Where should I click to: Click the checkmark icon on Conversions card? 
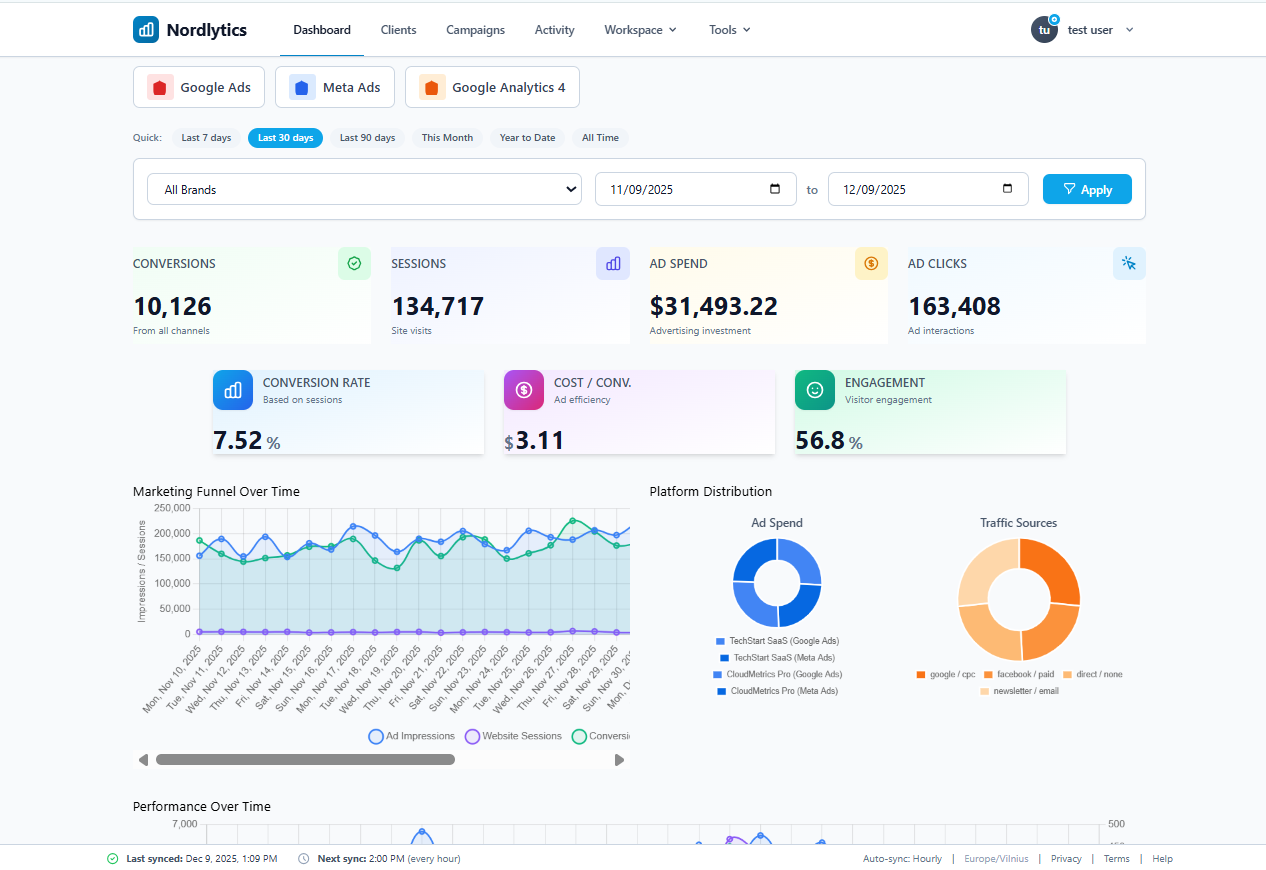point(354,263)
